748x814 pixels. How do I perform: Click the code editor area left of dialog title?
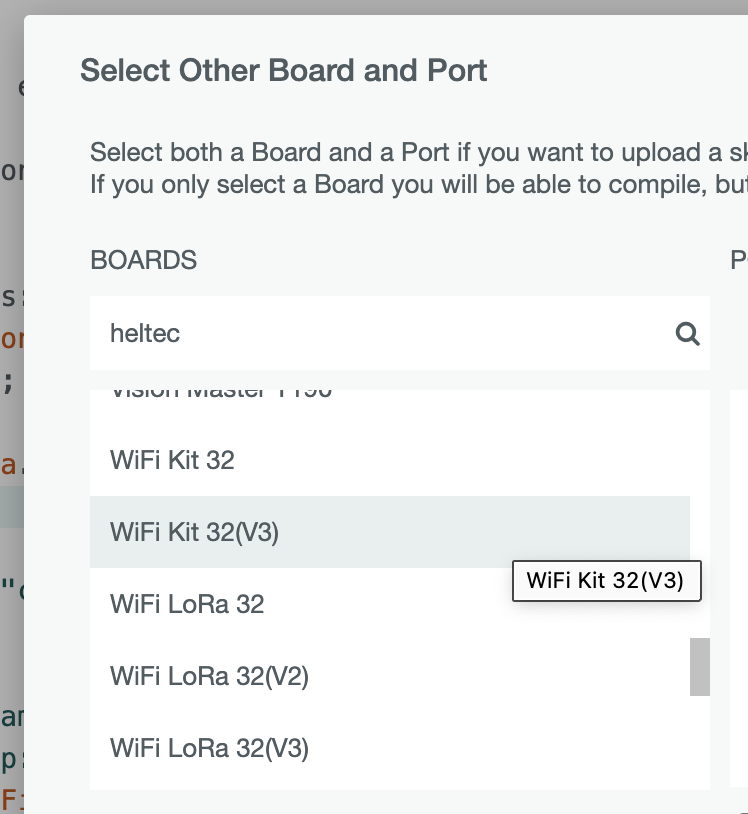click(x=12, y=86)
